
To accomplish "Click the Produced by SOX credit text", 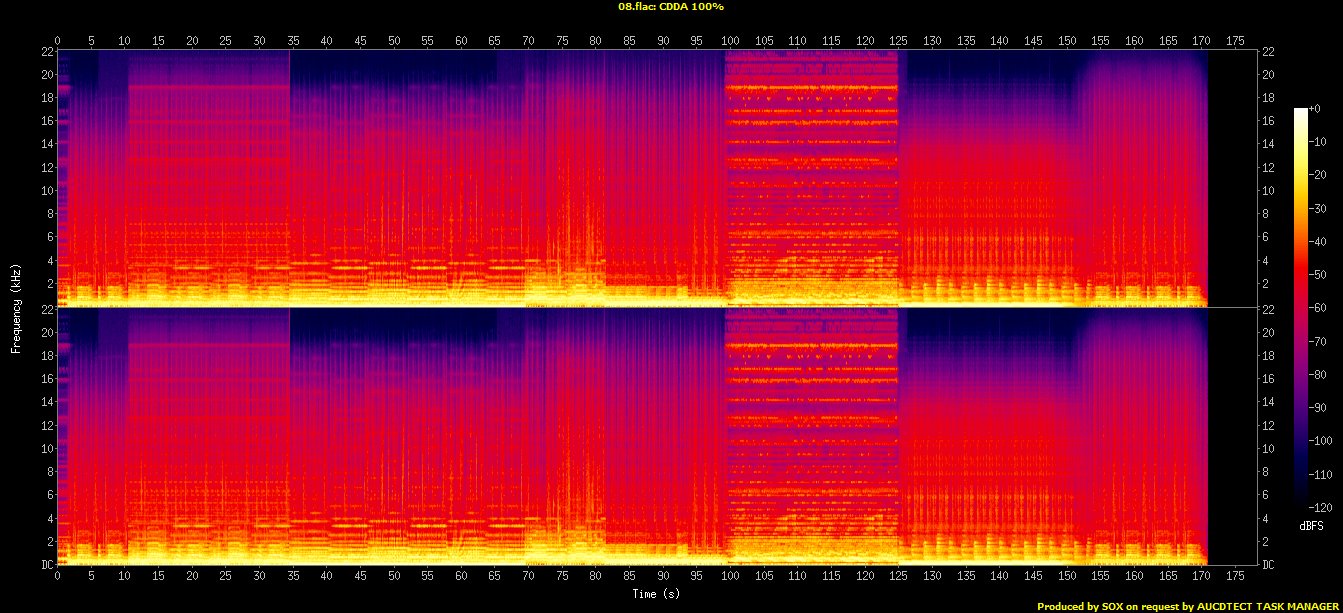I will (x=1188, y=606).
